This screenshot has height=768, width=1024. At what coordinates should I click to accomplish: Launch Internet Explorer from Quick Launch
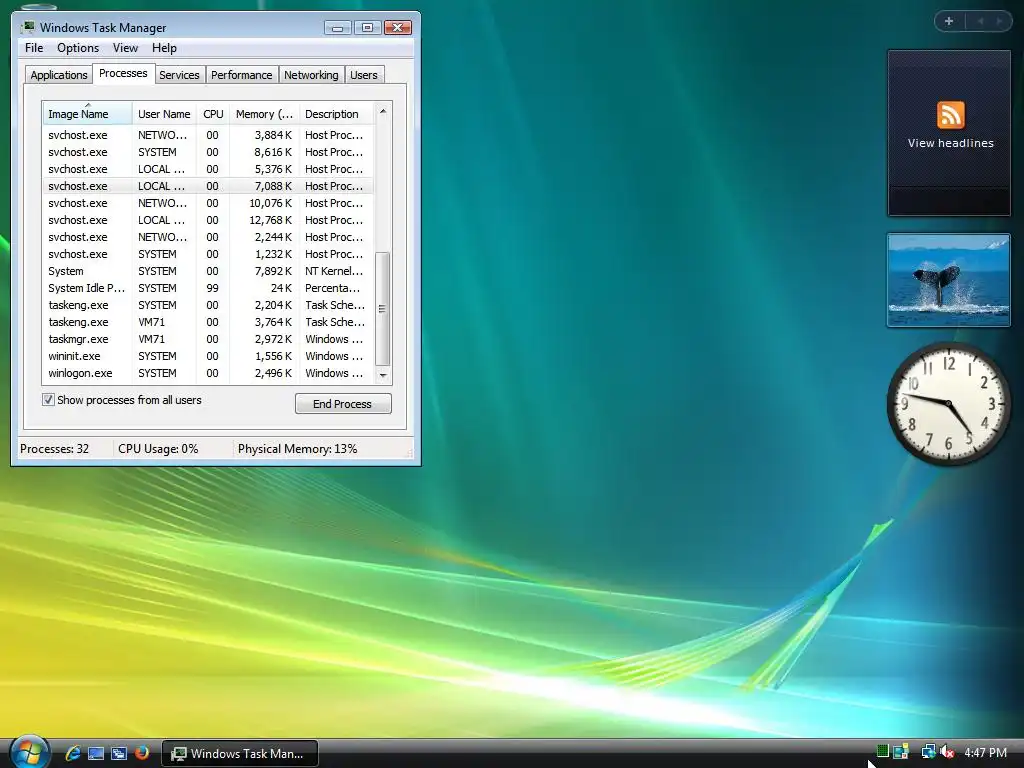pos(72,753)
